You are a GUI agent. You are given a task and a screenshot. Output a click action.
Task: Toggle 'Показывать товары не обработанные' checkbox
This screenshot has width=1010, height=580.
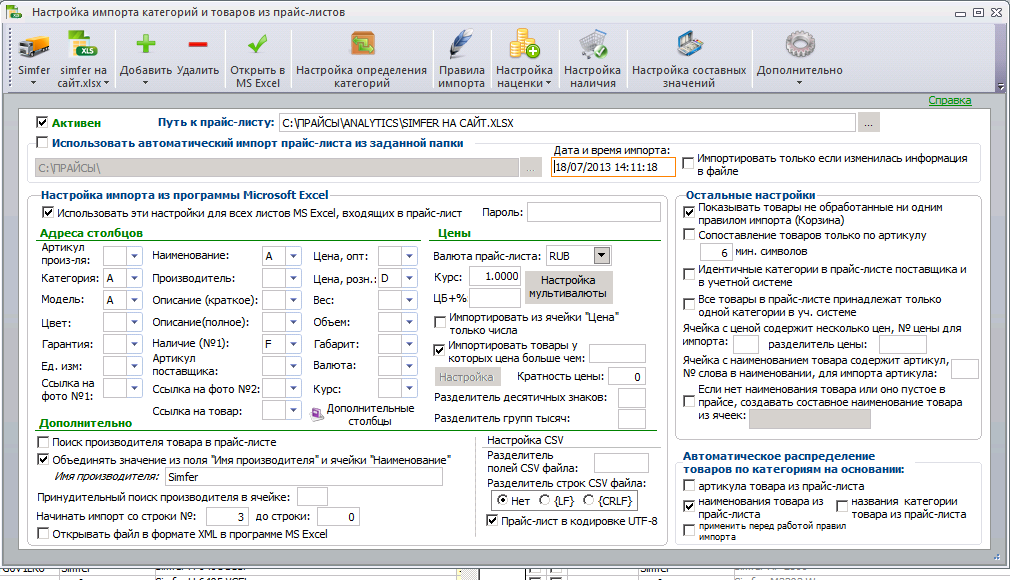point(689,212)
